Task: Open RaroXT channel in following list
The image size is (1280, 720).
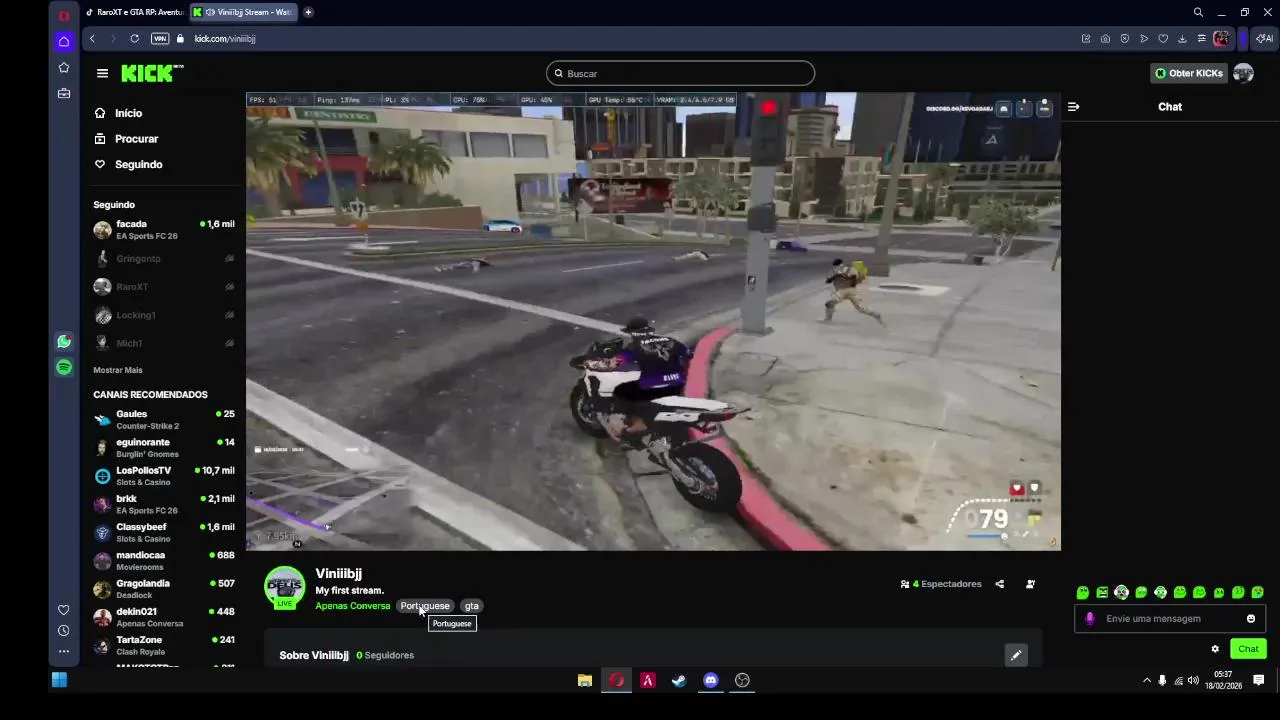Action: (164, 287)
